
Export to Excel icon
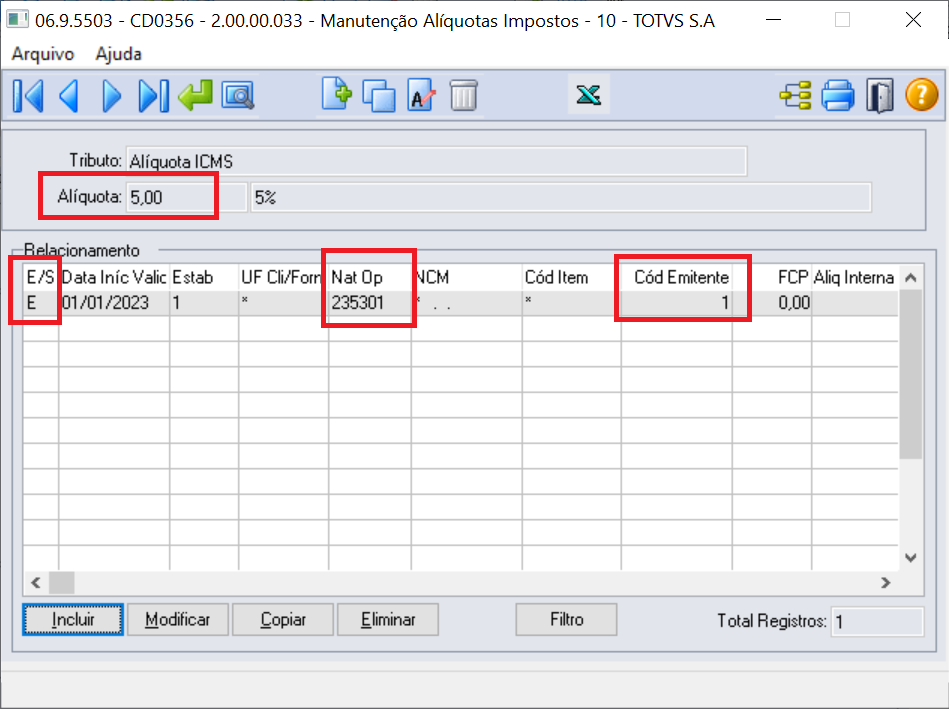tap(588, 95)
